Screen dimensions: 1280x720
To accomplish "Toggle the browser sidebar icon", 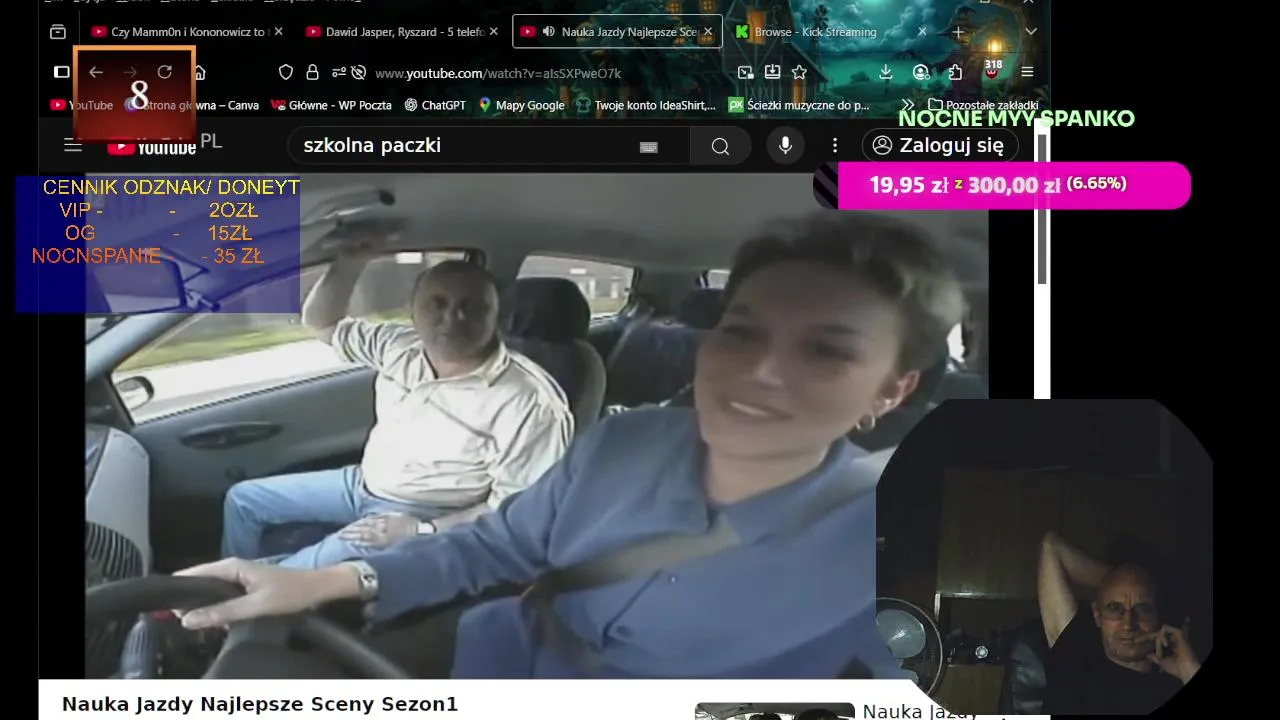I will (x=61, y=72).
